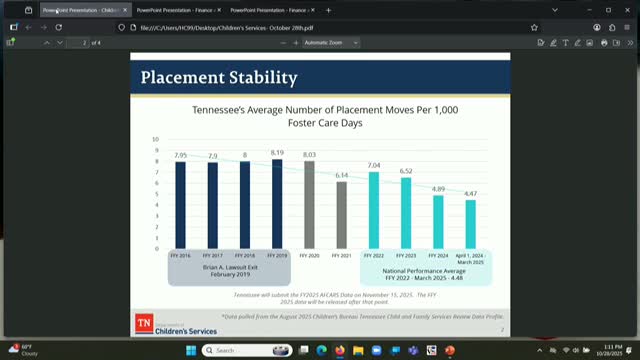
Task: Click the address bar file URL
Action: pos(227,28)
